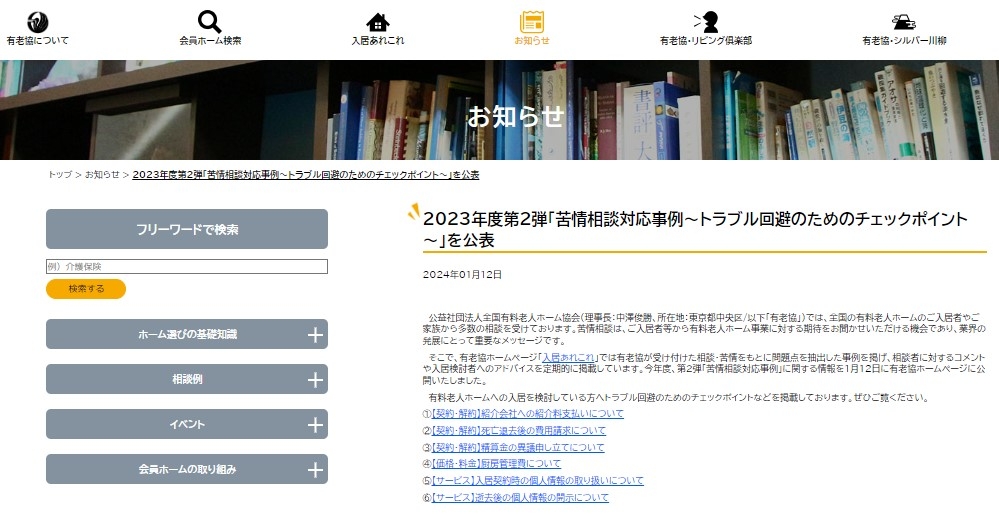Open the 有老協について menu label
The image size is (999, 514).
coord(37,41)
